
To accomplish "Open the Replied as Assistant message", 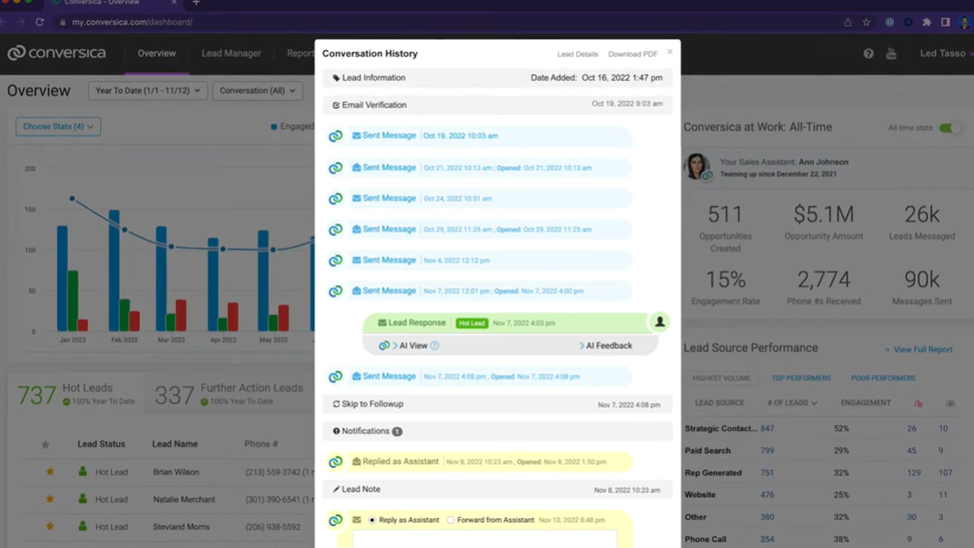I will (x=491, y=462).
